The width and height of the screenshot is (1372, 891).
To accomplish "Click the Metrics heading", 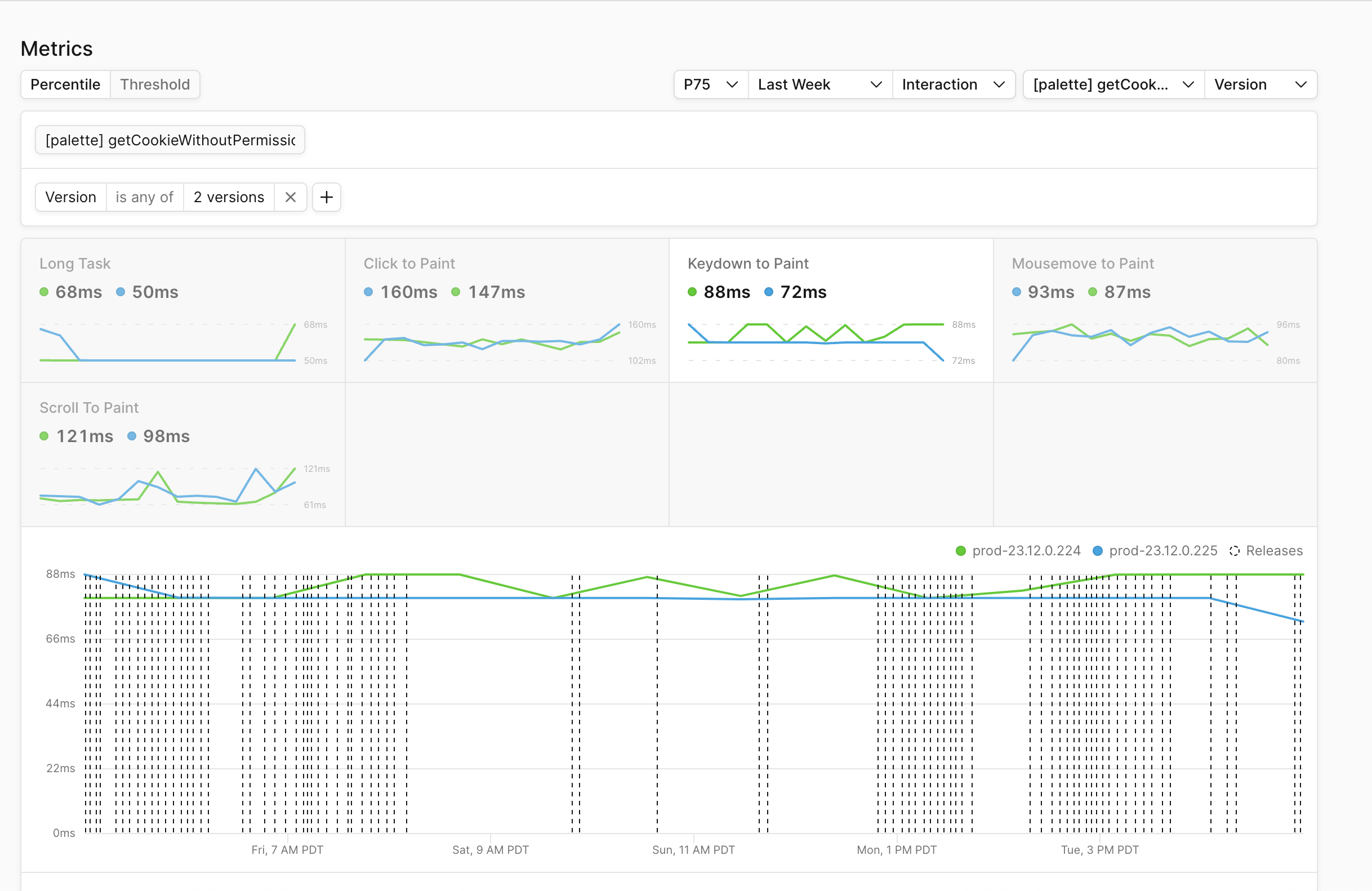I will pyautogui.click(x=56, y=49).
